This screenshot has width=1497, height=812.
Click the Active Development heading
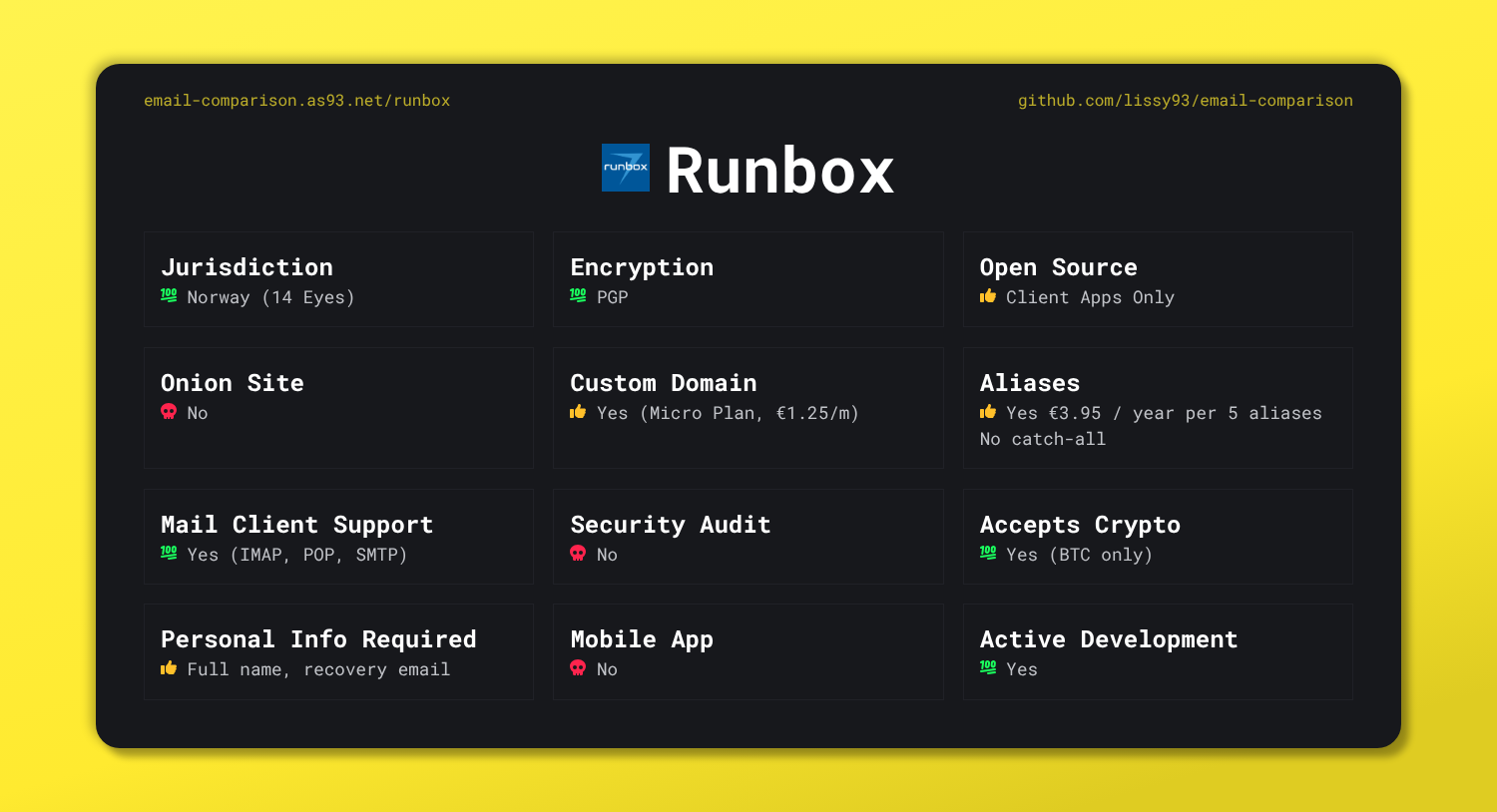click(x=1109, y=639)
